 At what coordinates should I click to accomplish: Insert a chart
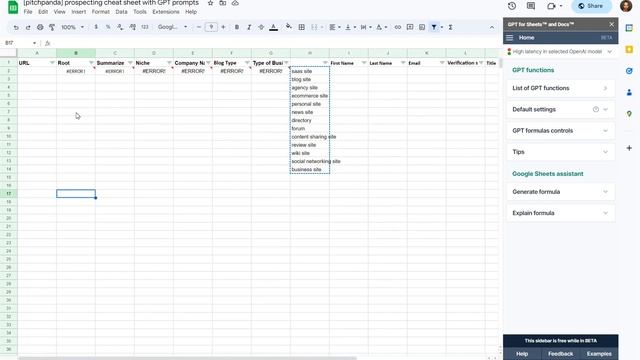point(422,27)
